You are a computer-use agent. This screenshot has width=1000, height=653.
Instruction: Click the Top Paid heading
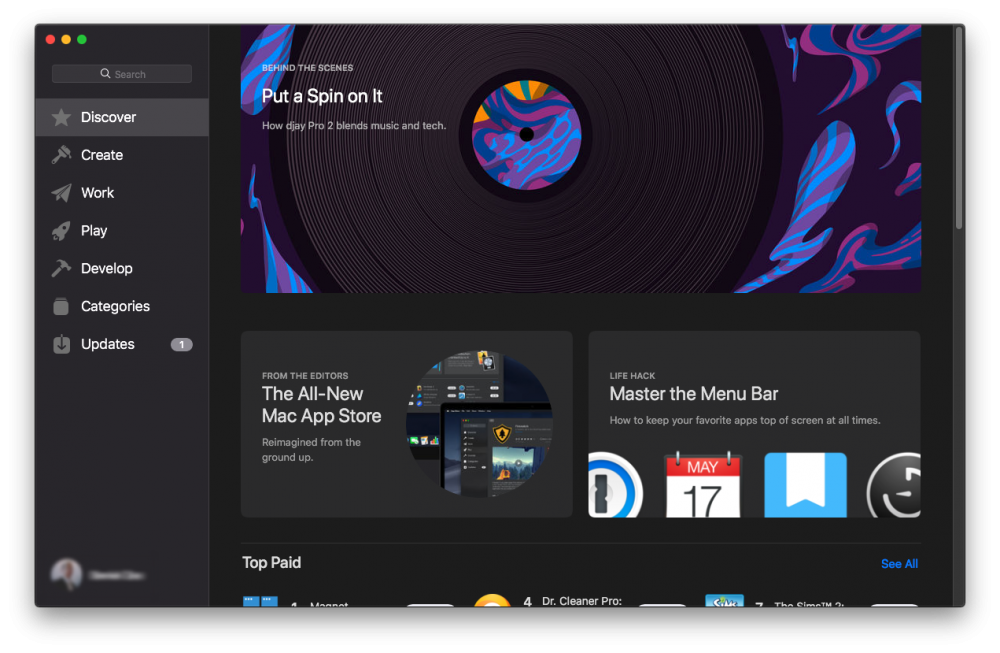tap(272, 562)
